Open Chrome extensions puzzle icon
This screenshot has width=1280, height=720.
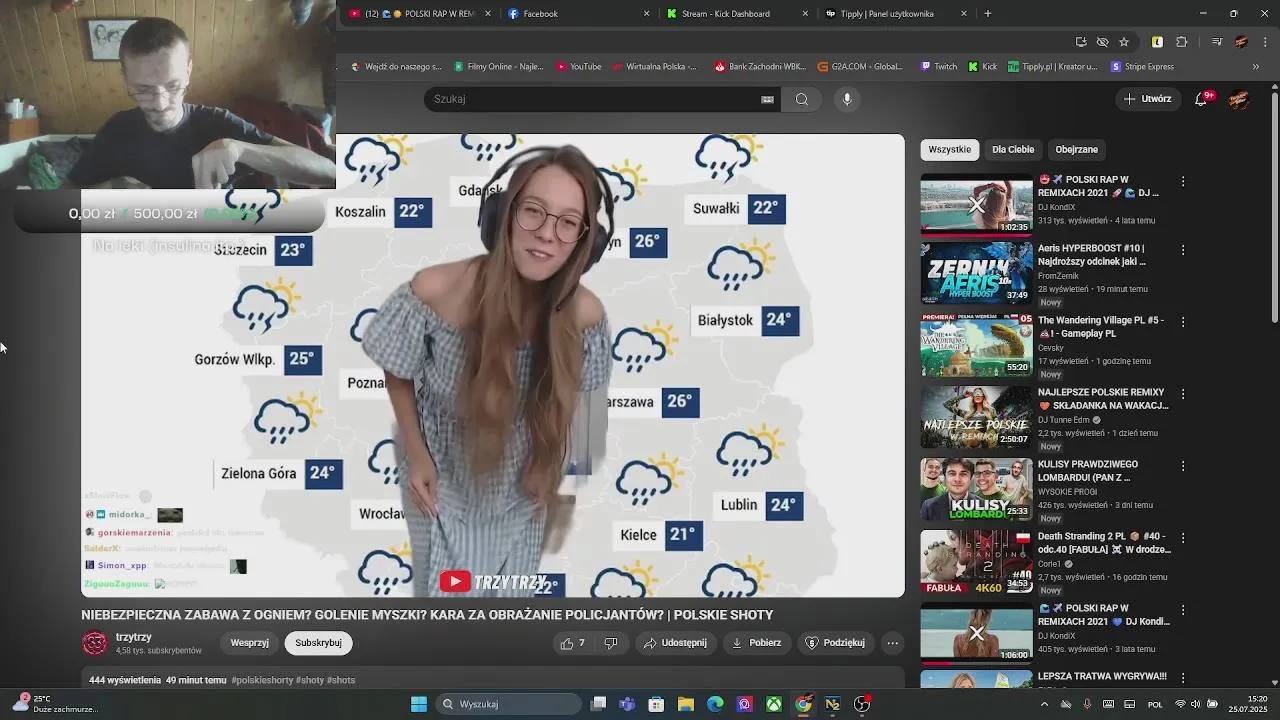tap(1182, 42)
